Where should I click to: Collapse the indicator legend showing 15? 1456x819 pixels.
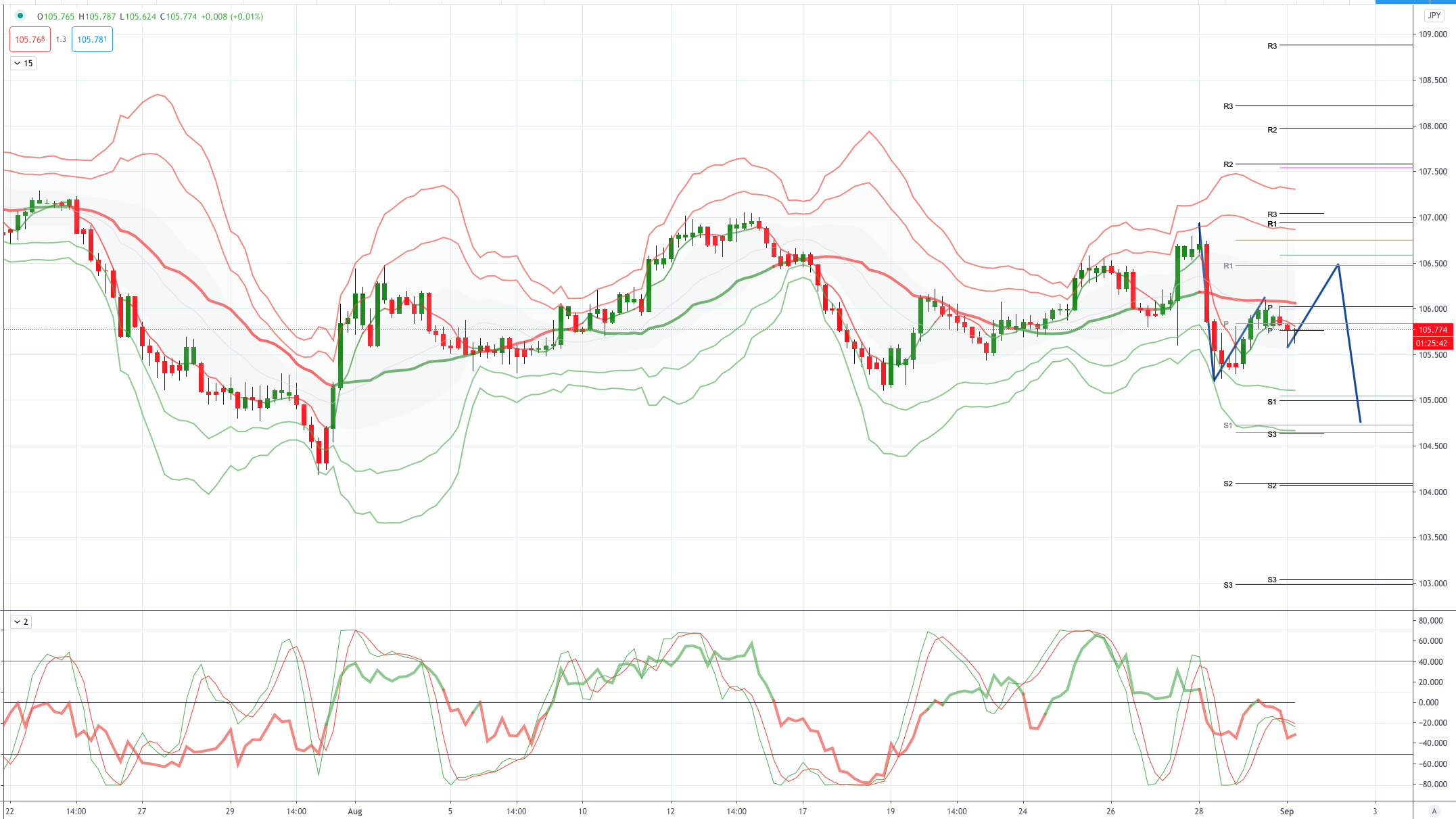coord(24,63)
